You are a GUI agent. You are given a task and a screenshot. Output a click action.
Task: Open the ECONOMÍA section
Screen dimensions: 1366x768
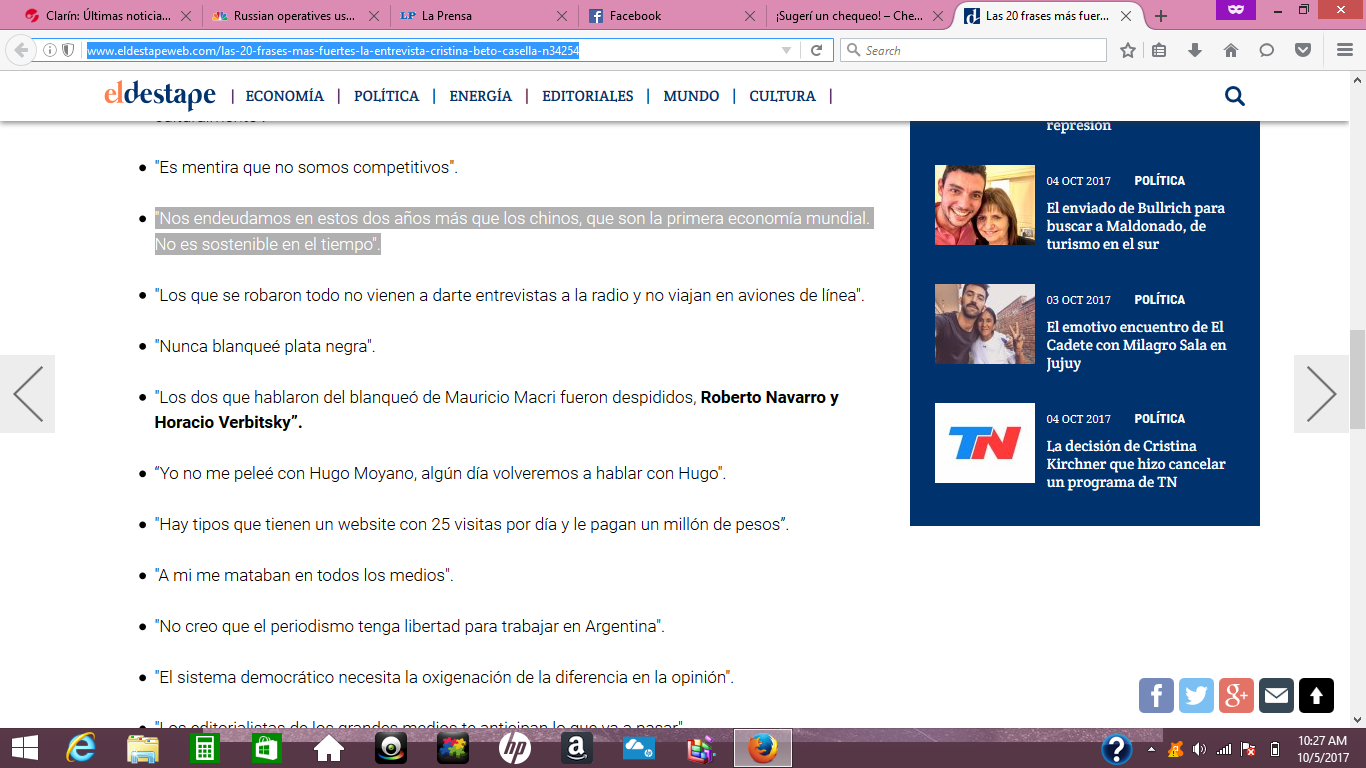point(285,96)
